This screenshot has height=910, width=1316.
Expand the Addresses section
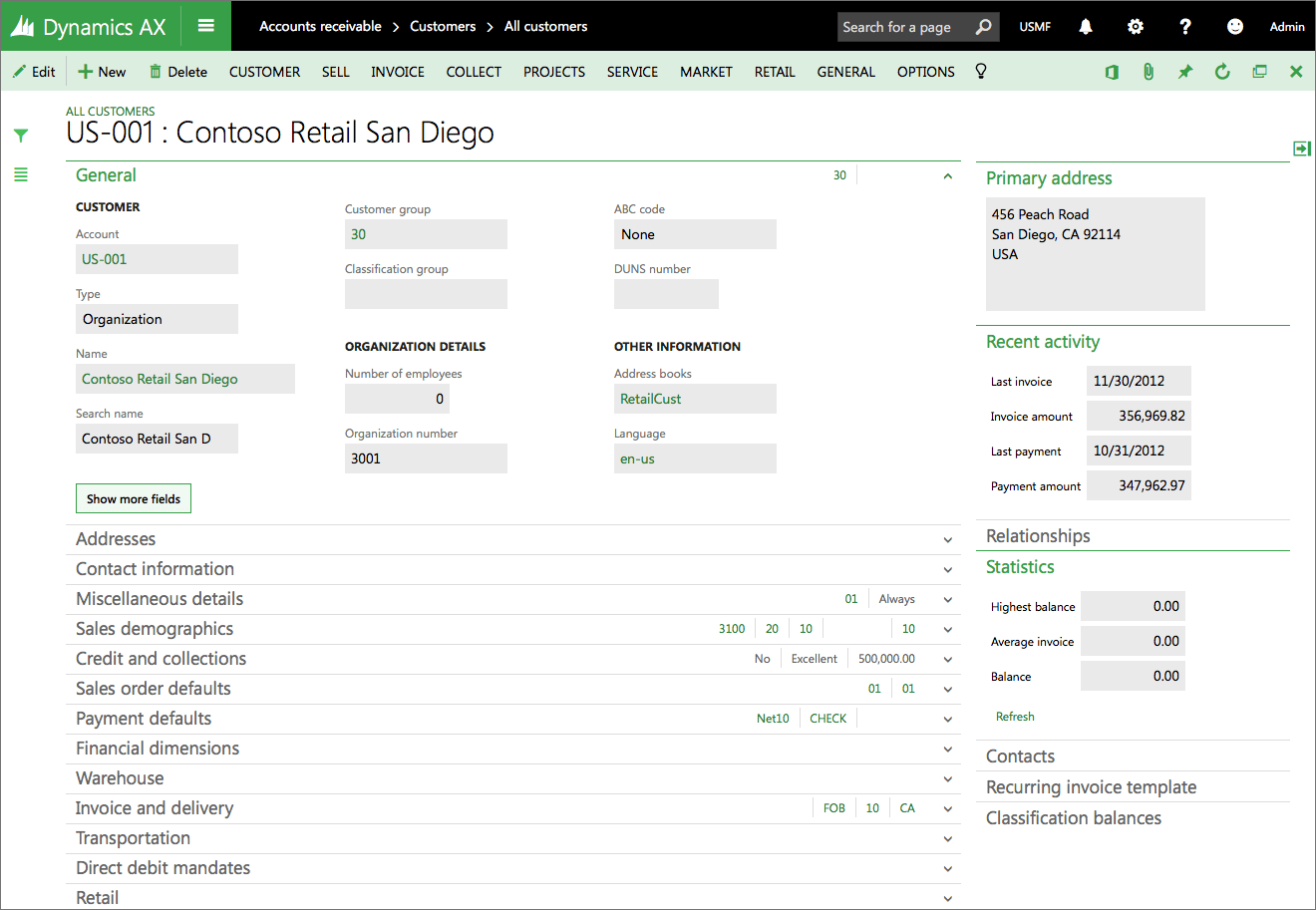[x=513, y=539]
